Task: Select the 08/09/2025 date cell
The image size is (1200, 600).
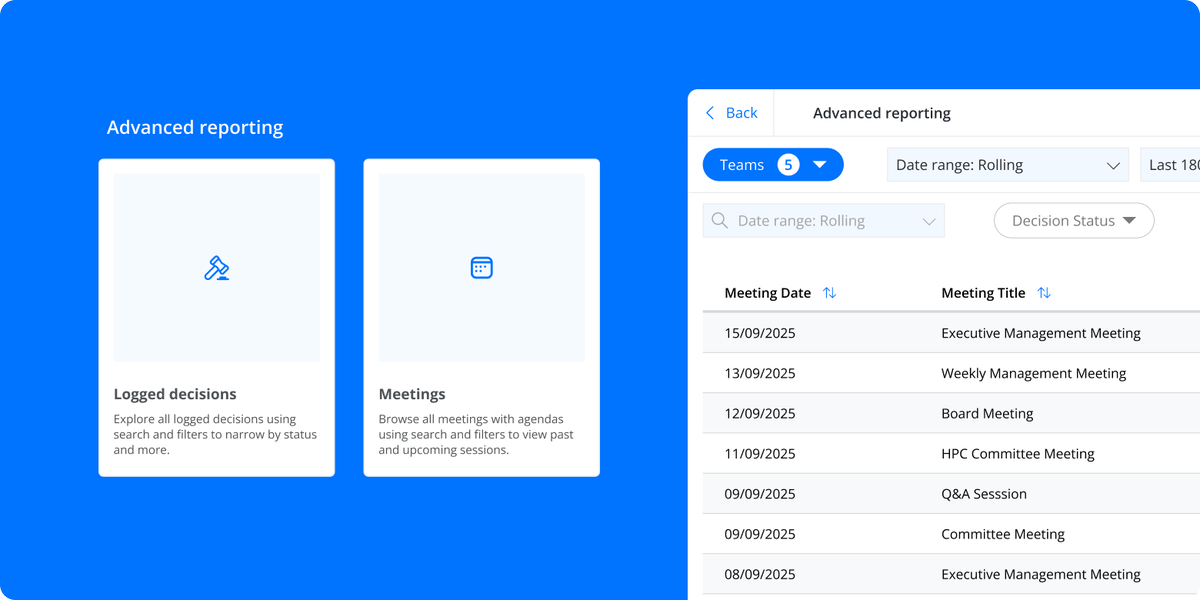Action: point(760,574)
